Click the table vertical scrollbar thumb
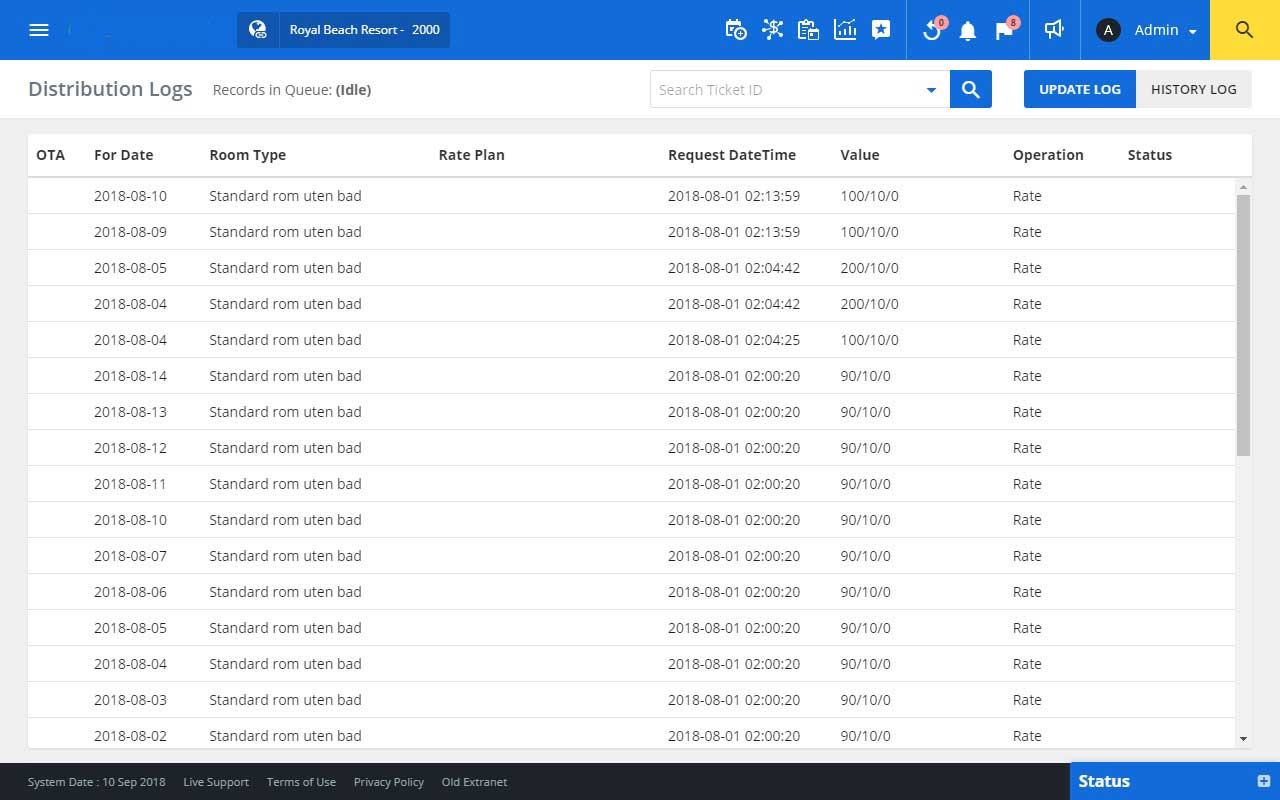This screenshot has height=800, width=1280. tap(1244, 325)
